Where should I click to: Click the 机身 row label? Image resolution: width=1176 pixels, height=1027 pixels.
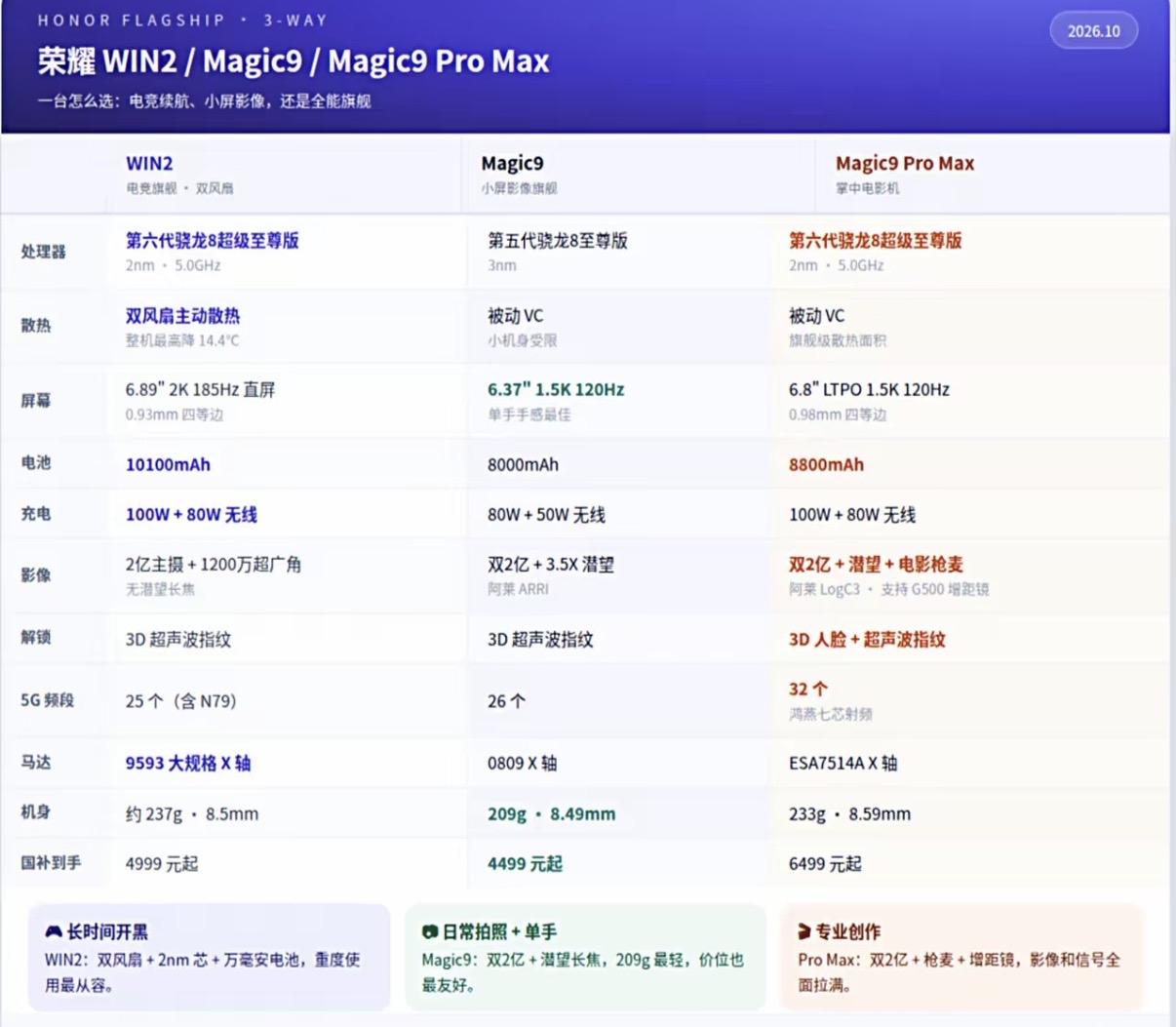(36, 812)
